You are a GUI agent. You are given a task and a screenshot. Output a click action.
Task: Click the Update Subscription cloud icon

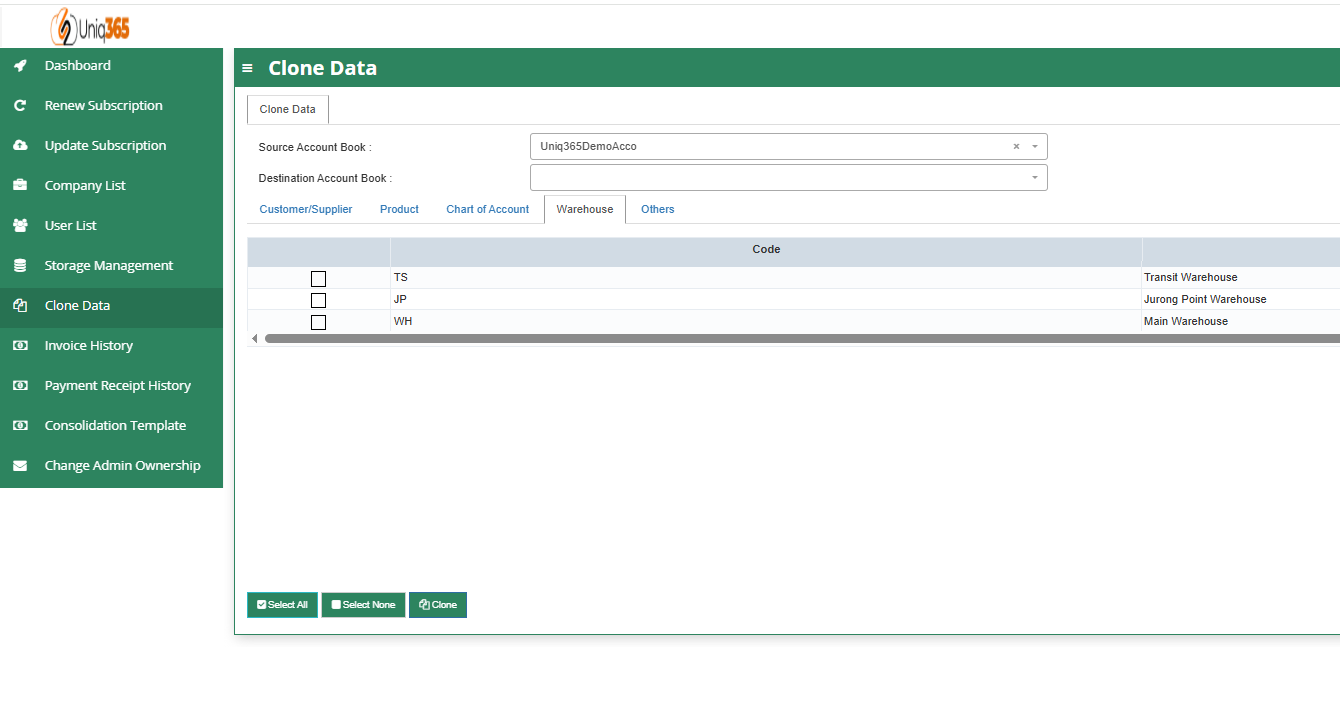[20, 146]
